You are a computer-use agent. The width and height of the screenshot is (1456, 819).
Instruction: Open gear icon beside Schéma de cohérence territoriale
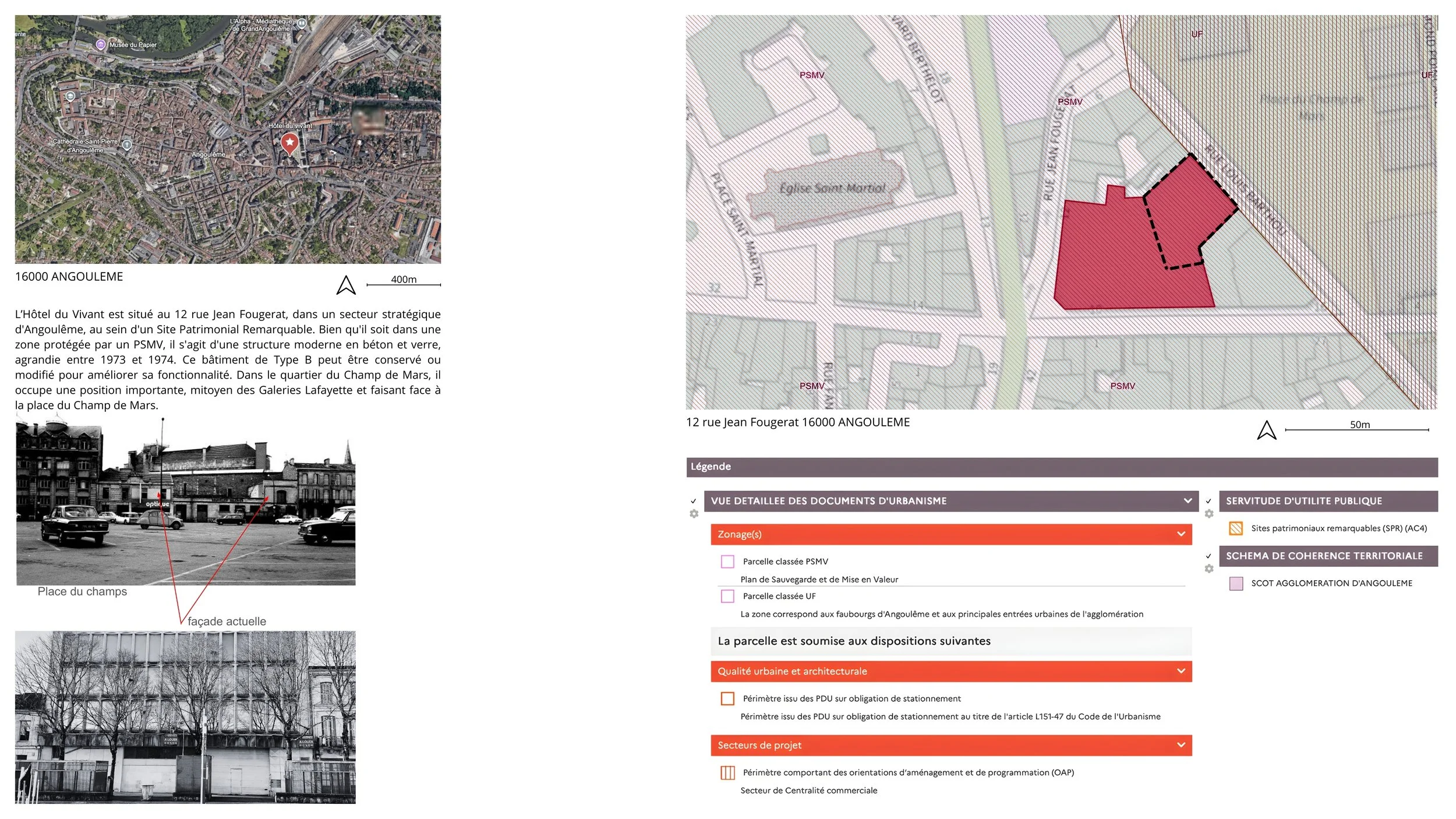[1209, 569]
